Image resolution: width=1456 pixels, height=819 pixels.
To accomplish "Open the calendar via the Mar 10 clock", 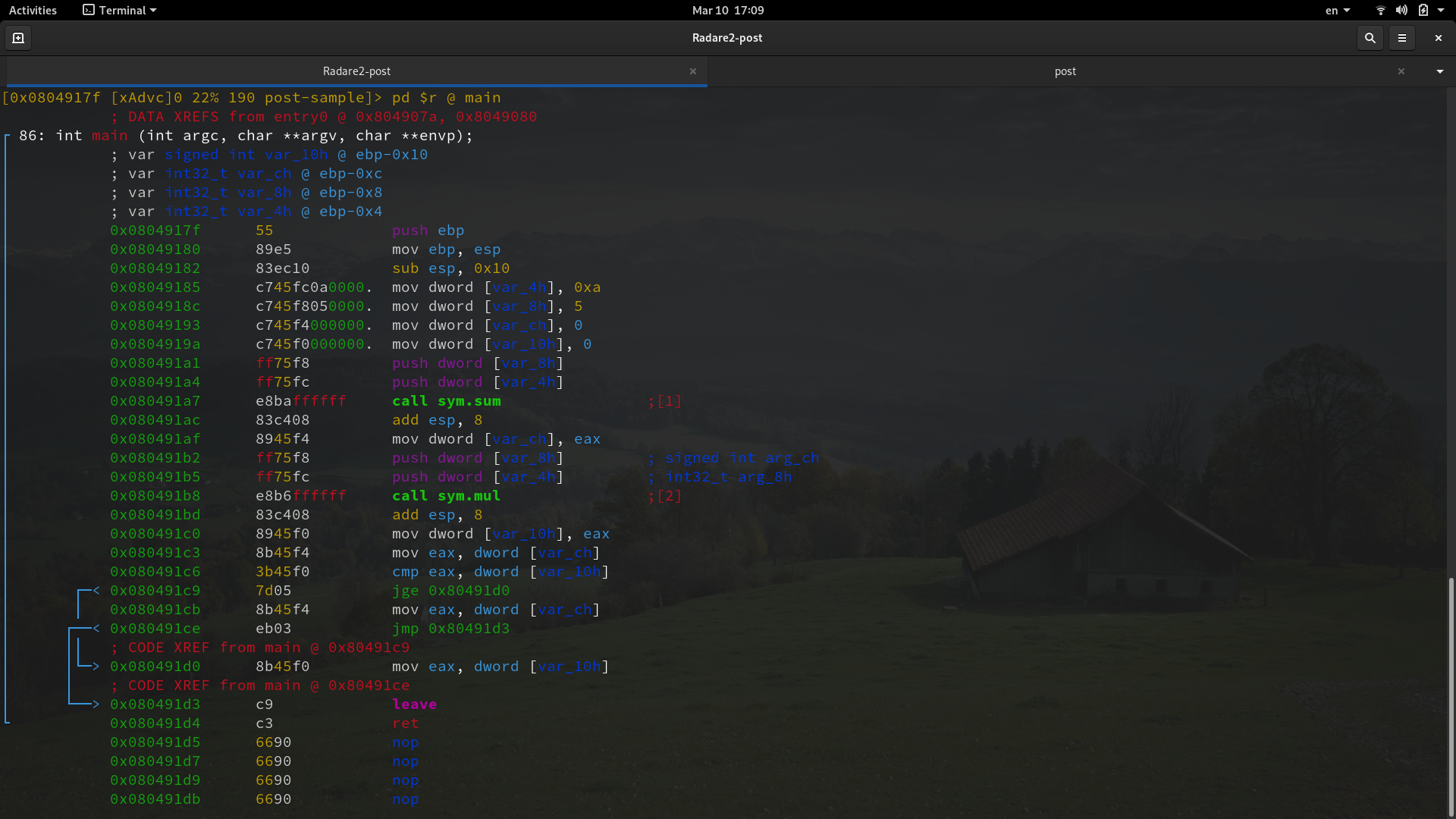I will click(x=726, y=10).
